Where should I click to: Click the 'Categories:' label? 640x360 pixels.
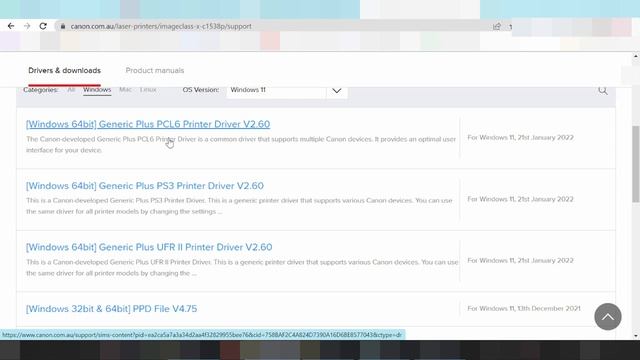(40, 90)
